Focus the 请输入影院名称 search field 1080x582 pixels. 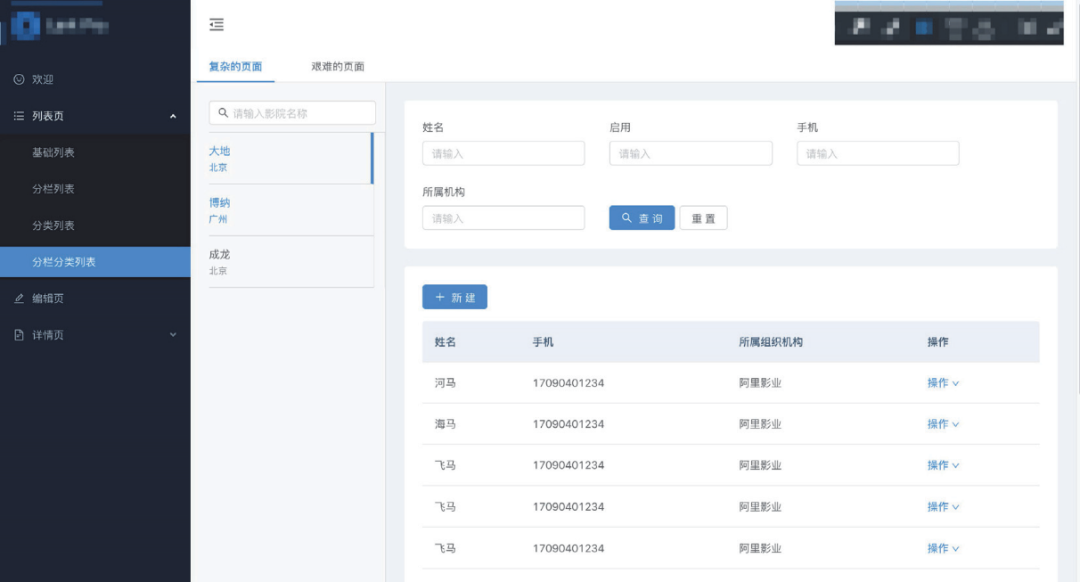[292, 113]
